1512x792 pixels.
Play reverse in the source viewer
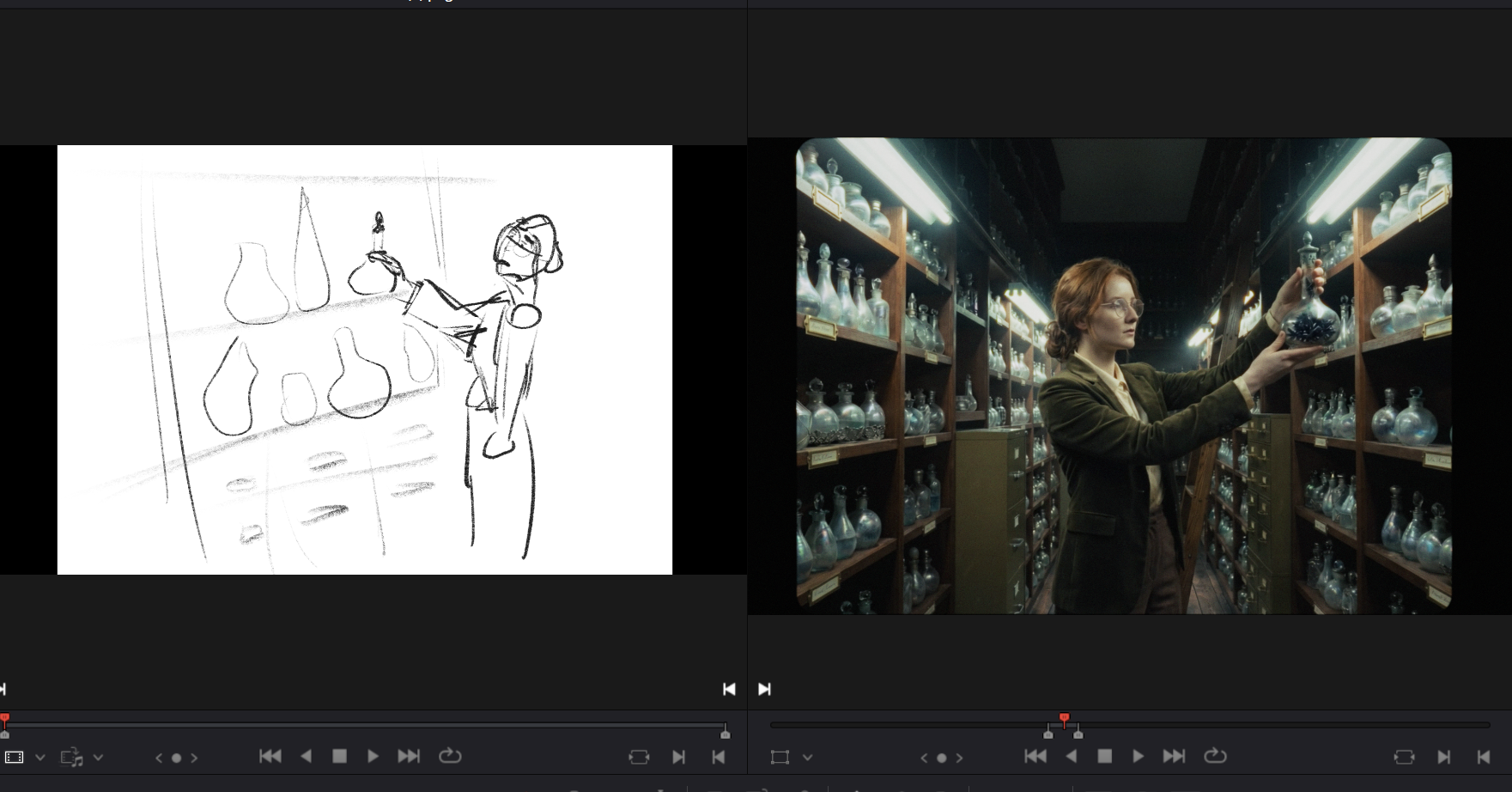(307, 757)
